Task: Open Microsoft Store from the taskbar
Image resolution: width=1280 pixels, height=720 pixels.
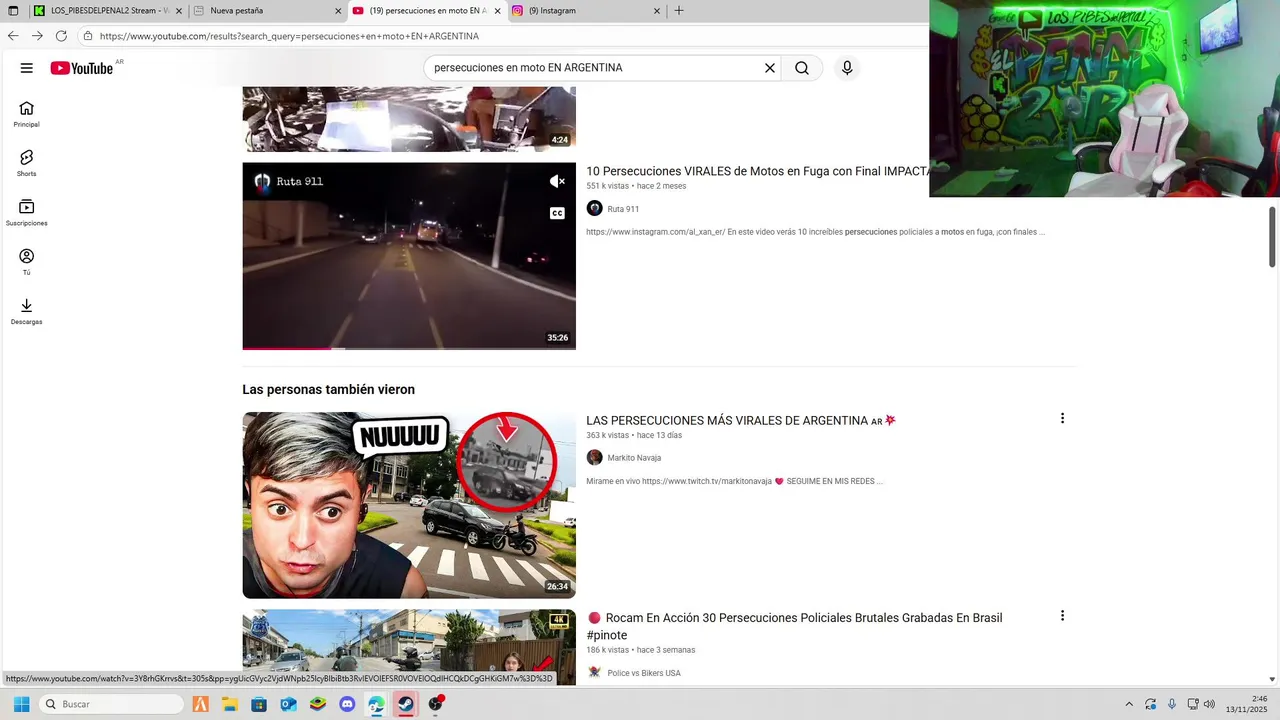Action: point(259,704)
